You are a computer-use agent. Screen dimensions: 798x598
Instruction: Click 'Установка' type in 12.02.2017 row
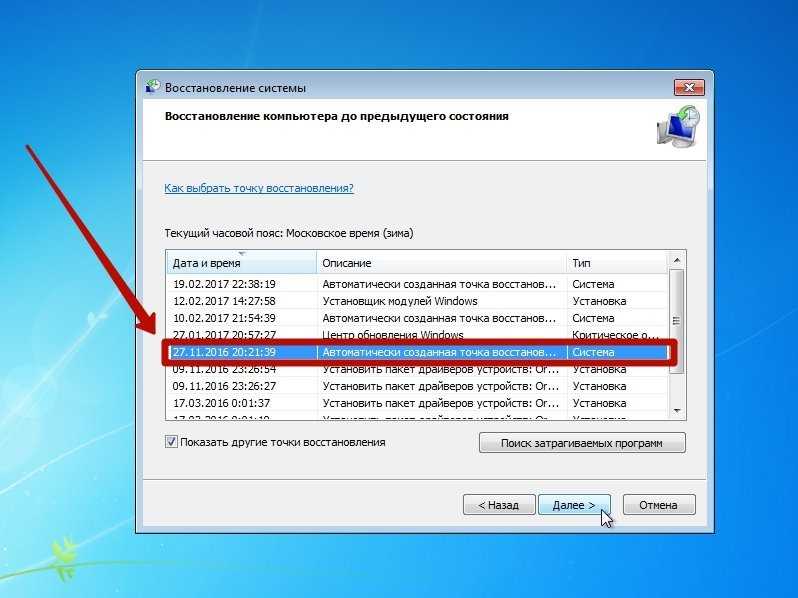click(x=599, y=301)
